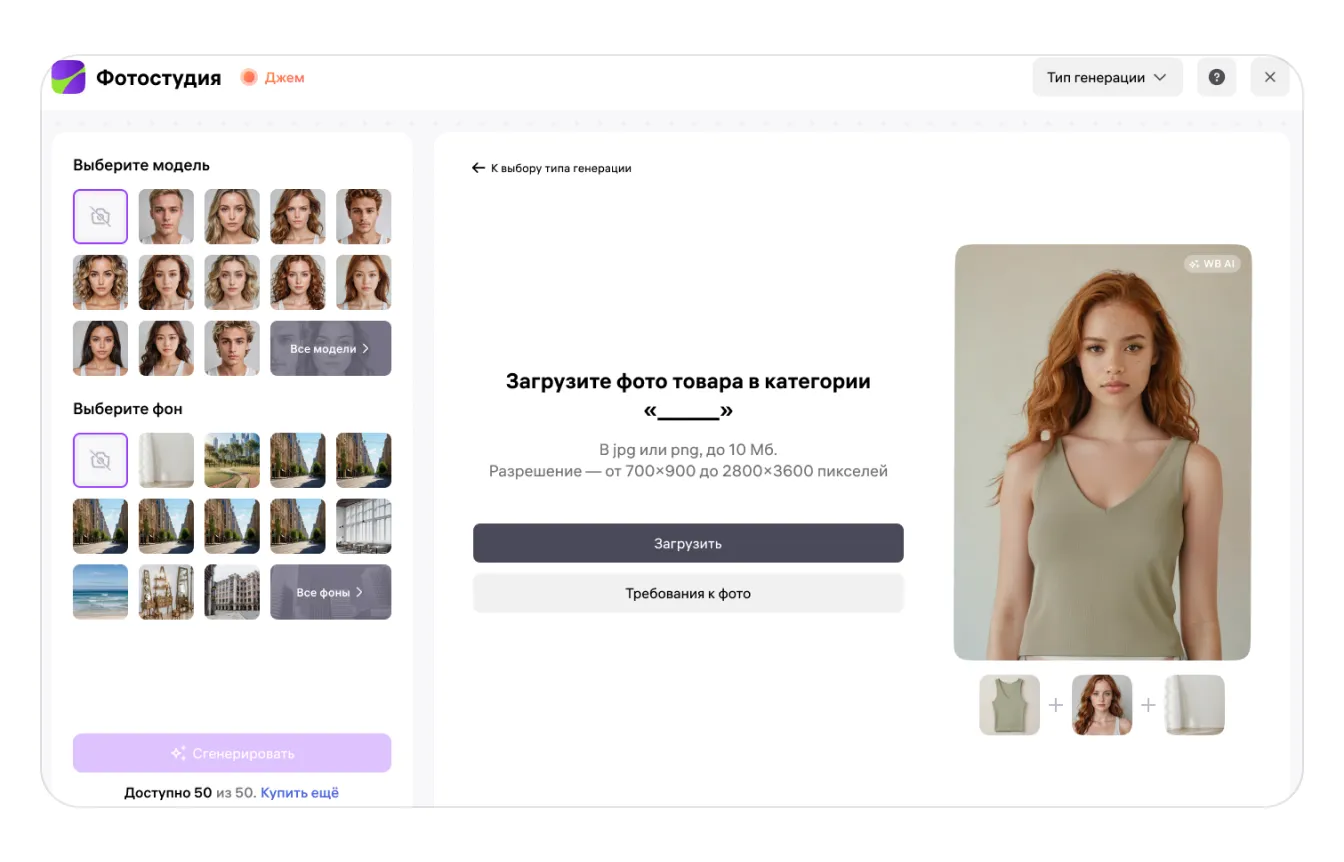Select the no-model crossed camera icon
This screenshot has height=862, width=1344.
[100, 216]
